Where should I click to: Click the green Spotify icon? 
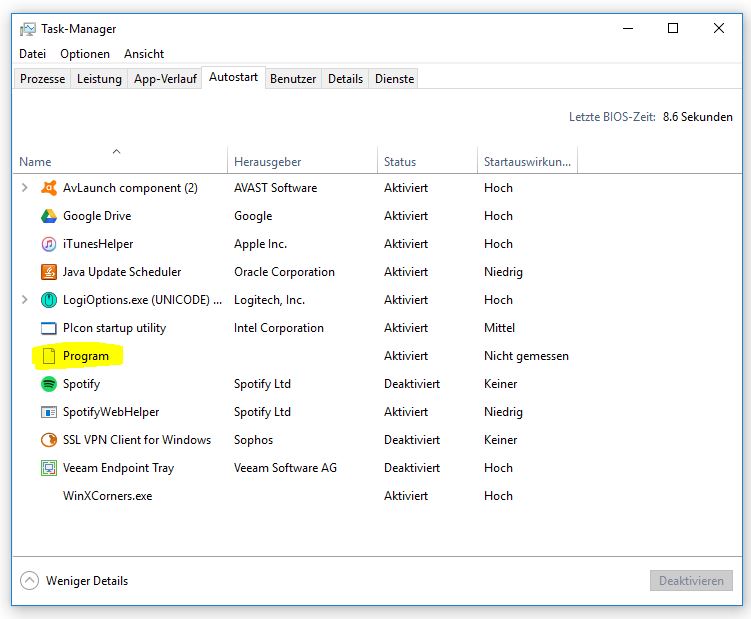[49, 384]
